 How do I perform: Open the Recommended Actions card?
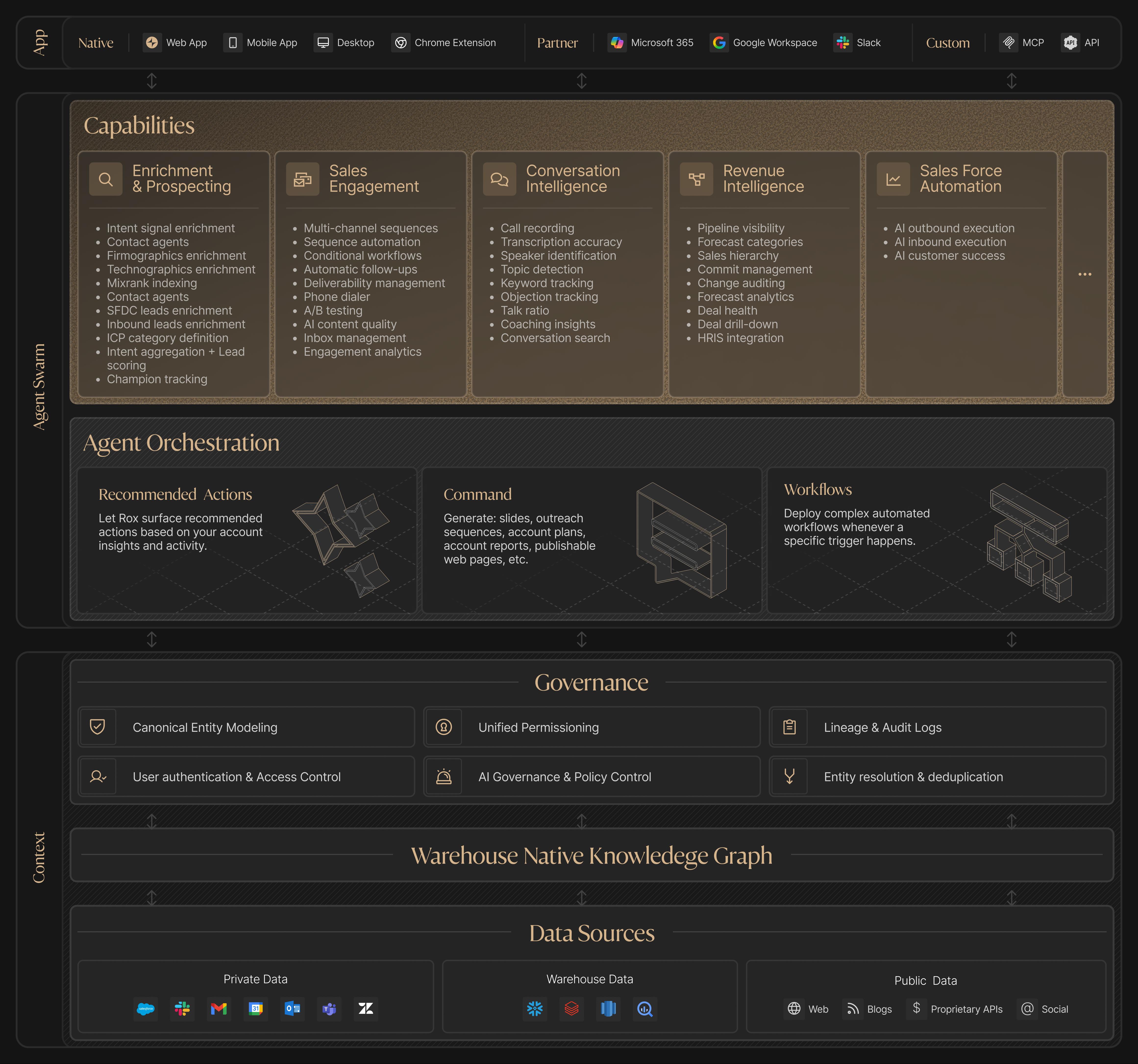pyautogui.click(x=247, y=540)
